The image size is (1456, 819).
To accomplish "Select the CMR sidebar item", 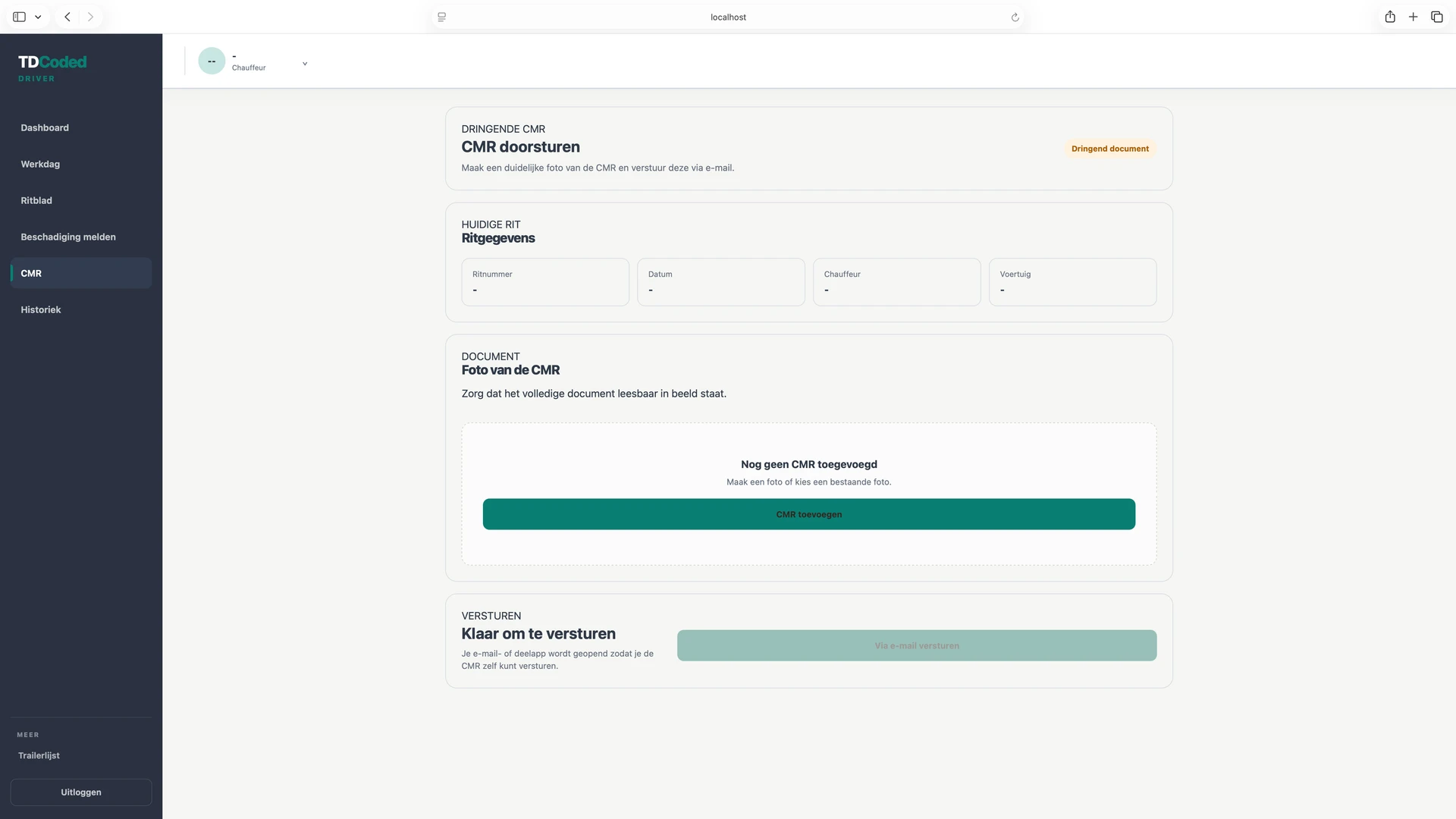I will coord(81,273).
